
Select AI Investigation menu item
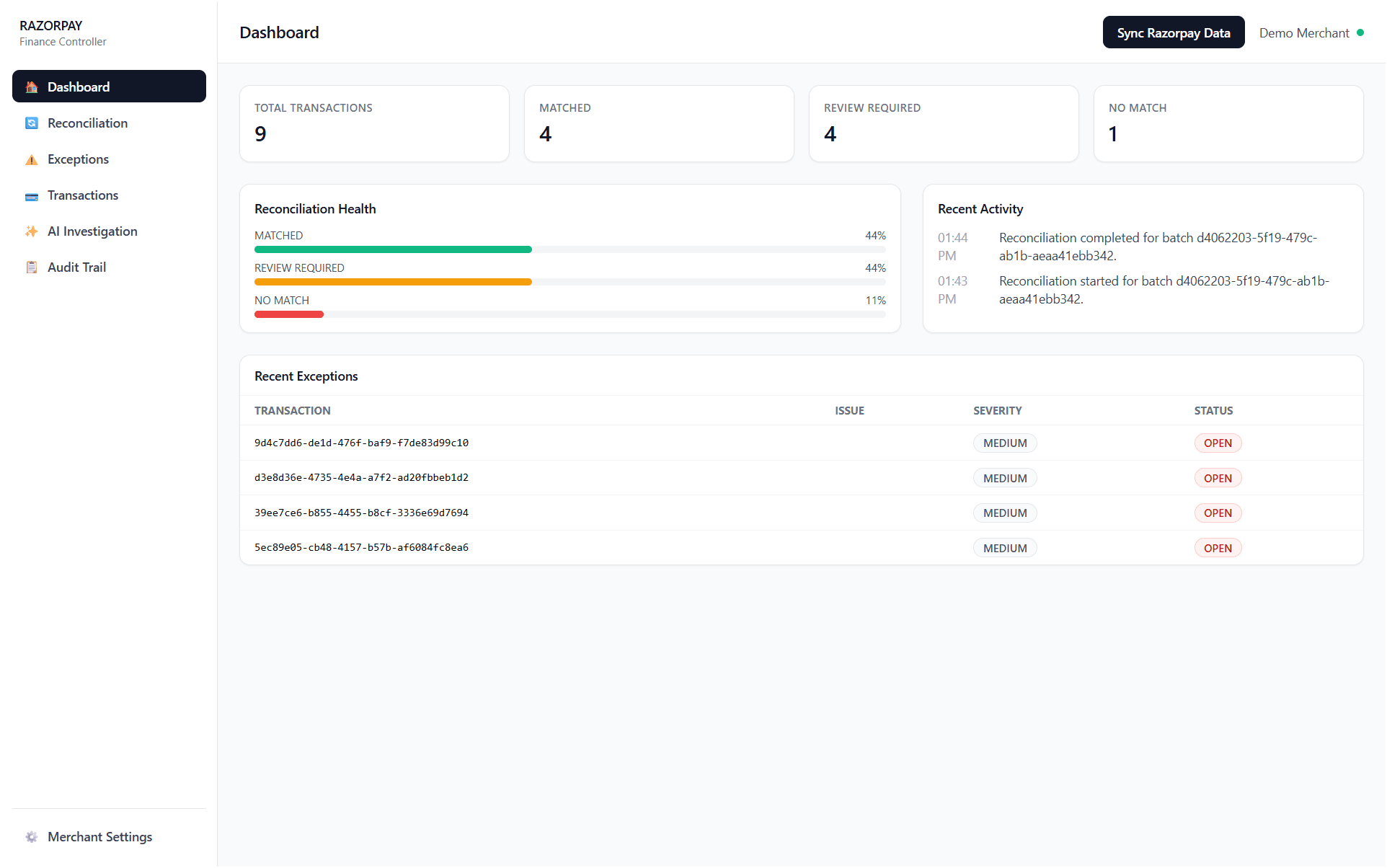pos(109,231)
